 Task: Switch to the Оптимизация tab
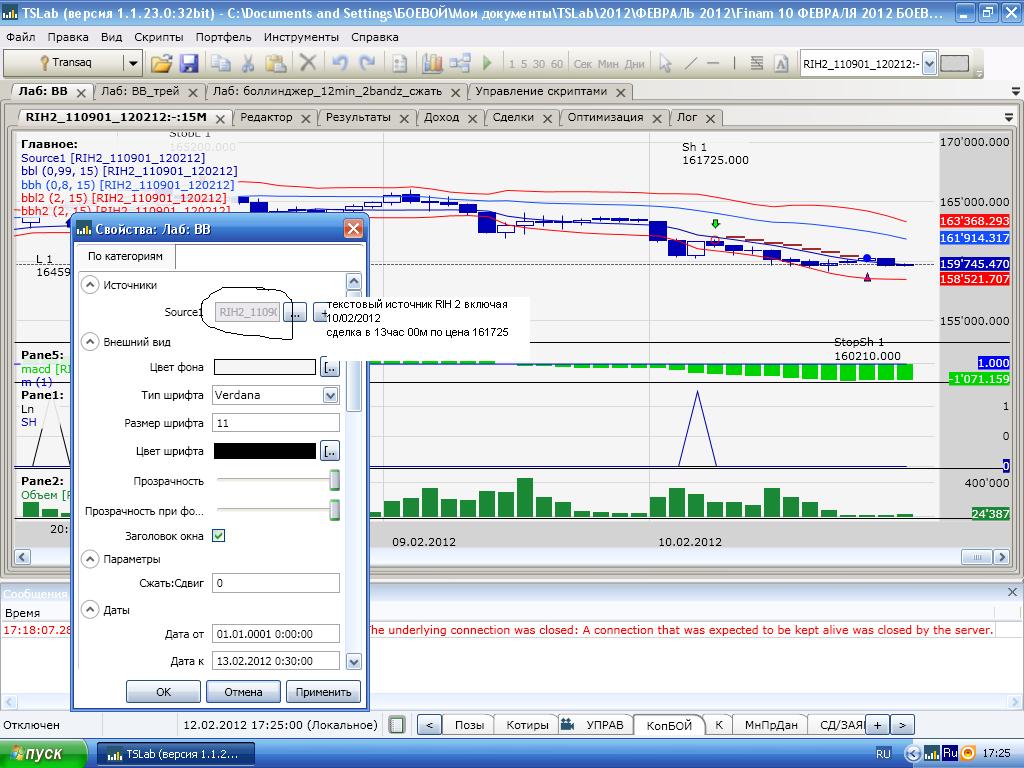pyautogui.click(x=605, y=117)
